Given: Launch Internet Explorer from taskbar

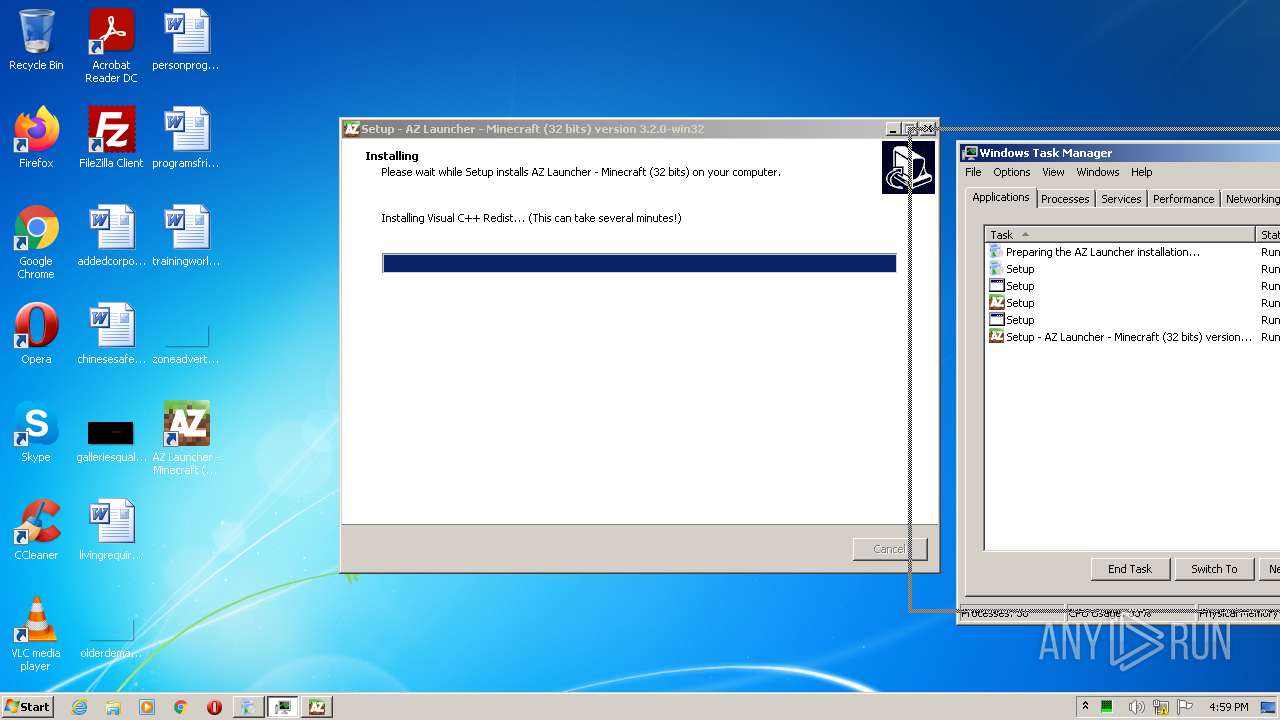Looking at the screenshot, I should (79, 707).
